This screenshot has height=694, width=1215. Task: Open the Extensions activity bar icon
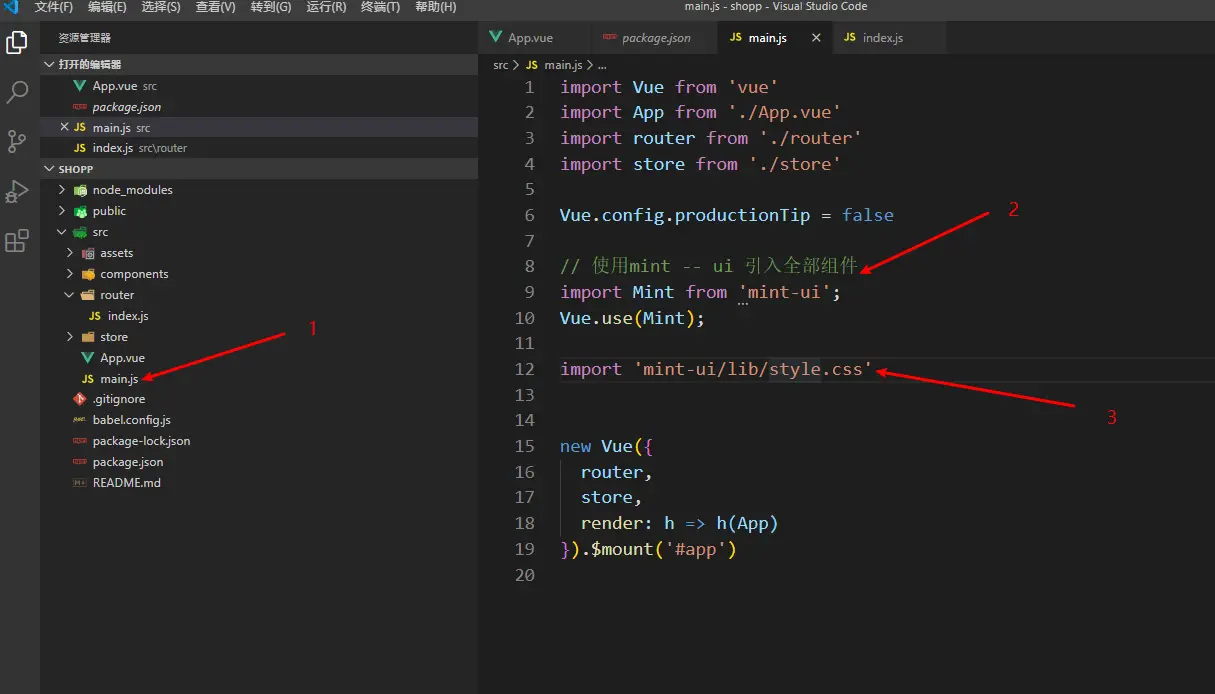(17, 241)
